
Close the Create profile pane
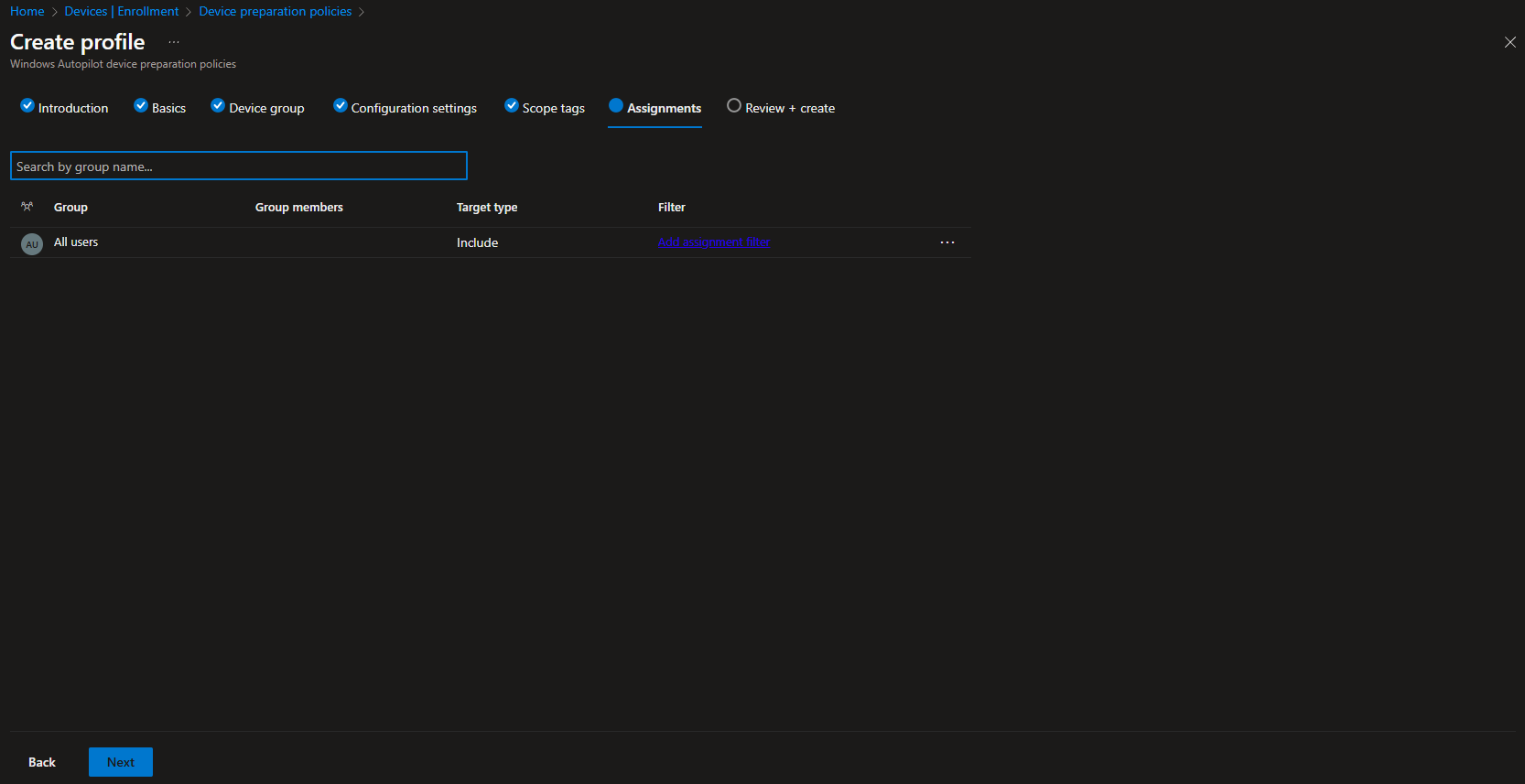click(1510, 42)
